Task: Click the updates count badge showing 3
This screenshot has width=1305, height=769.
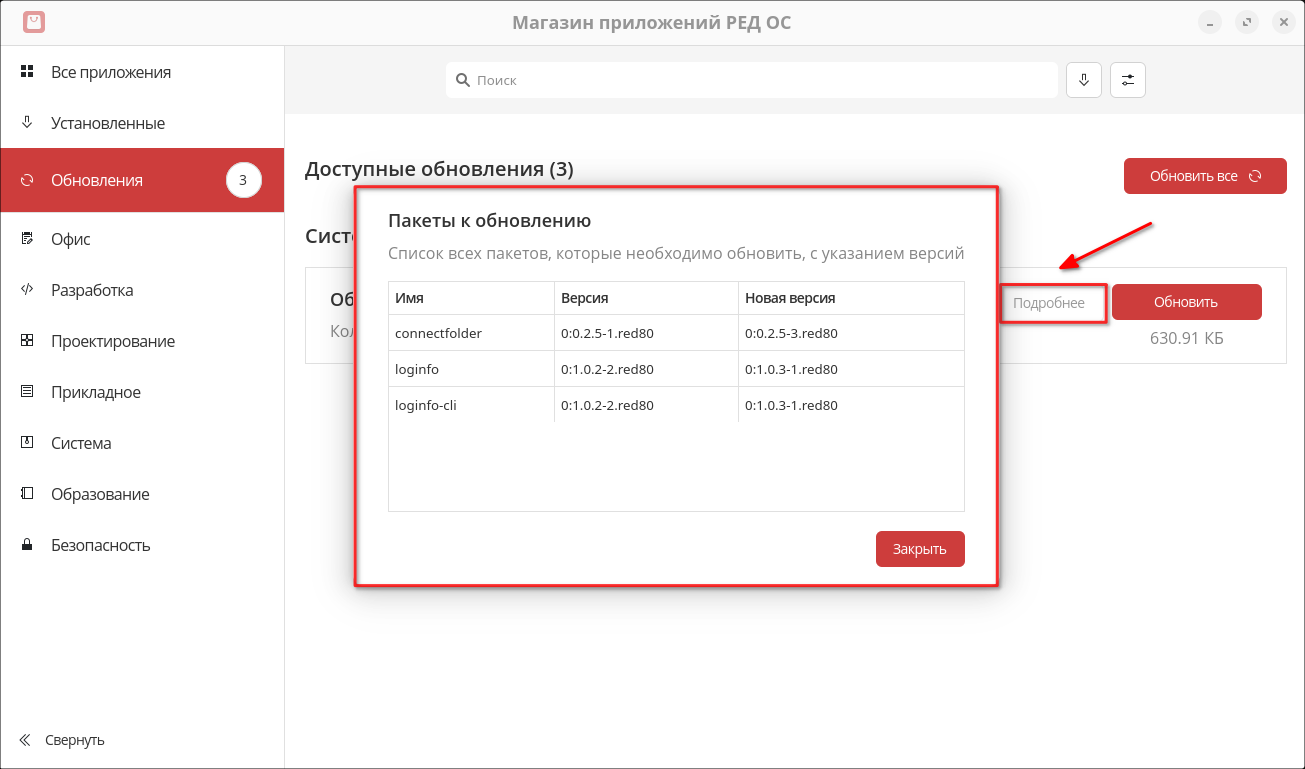Action: click(243, 180)
